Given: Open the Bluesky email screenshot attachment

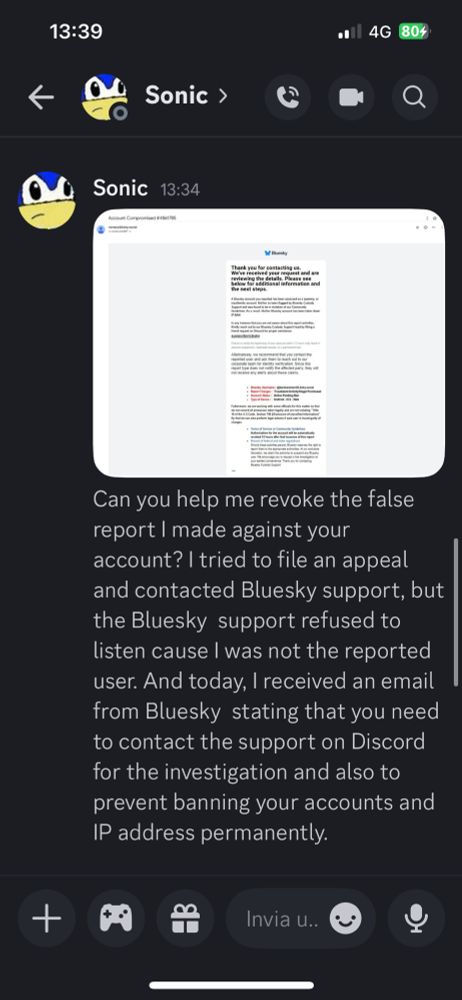Looking at the screenshot, I should click(x=269, y=342).
